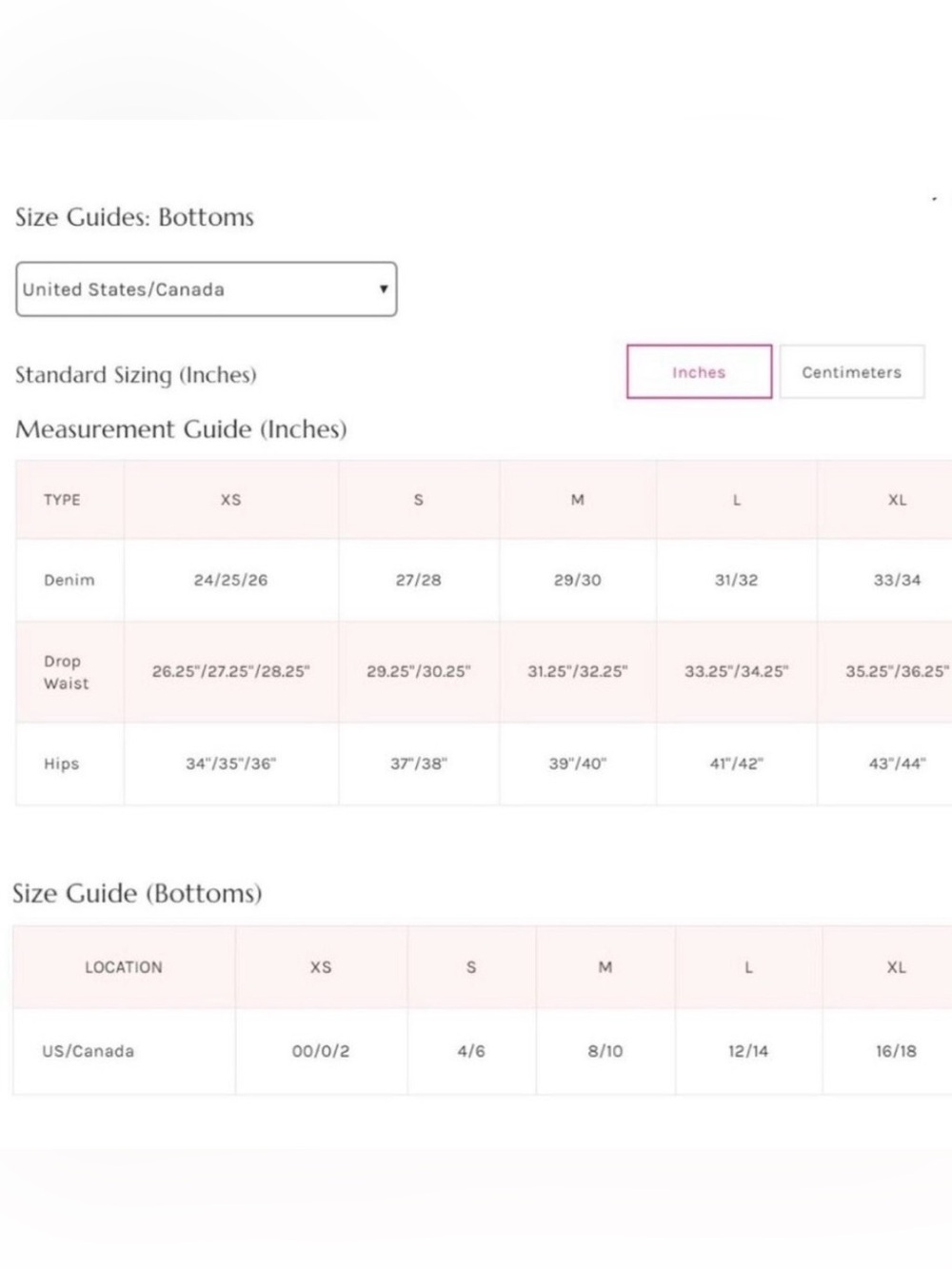This screenshot has width=952, height=1269.
Task: Select the Denim row label
Action: click(69, 580)
